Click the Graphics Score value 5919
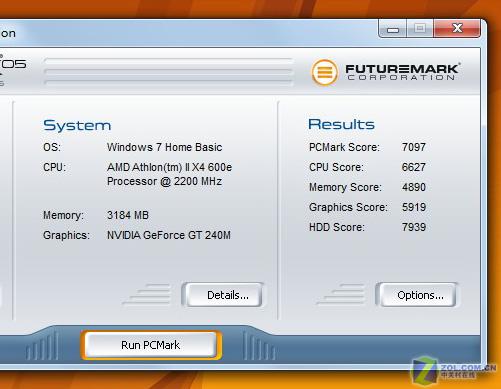 (414, 207)
